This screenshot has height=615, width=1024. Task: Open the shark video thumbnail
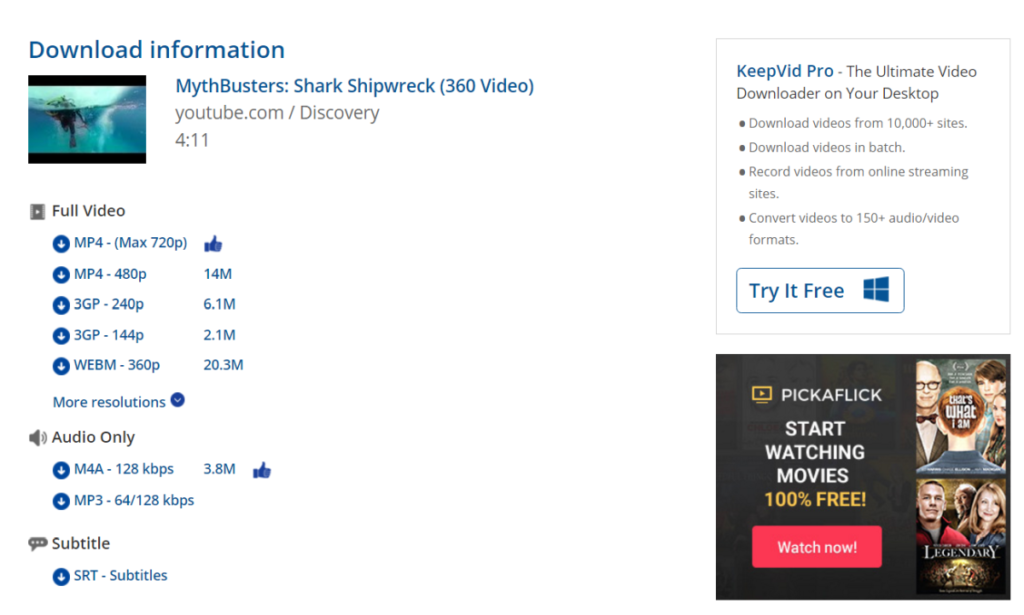point(87,119)
